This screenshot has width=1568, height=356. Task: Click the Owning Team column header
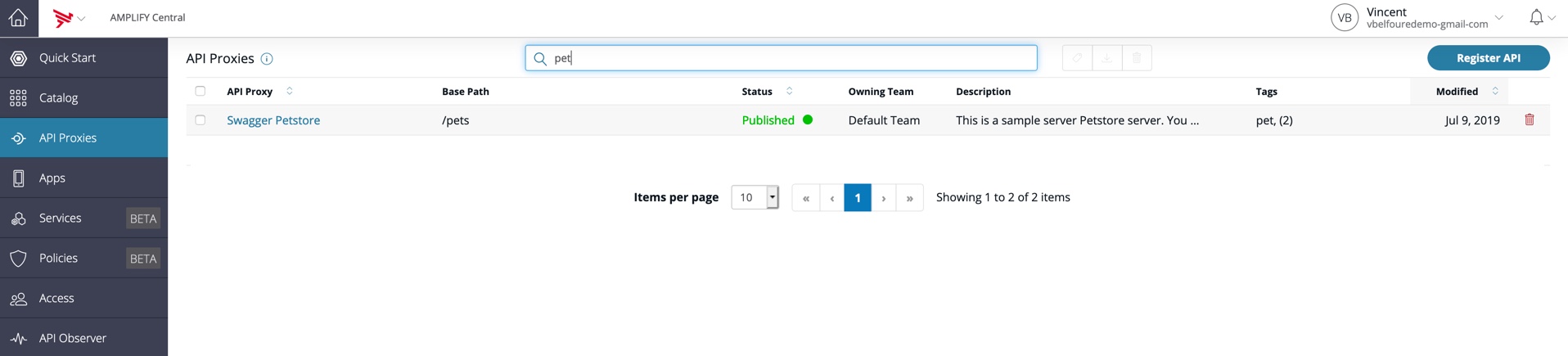tap(881, 92)
